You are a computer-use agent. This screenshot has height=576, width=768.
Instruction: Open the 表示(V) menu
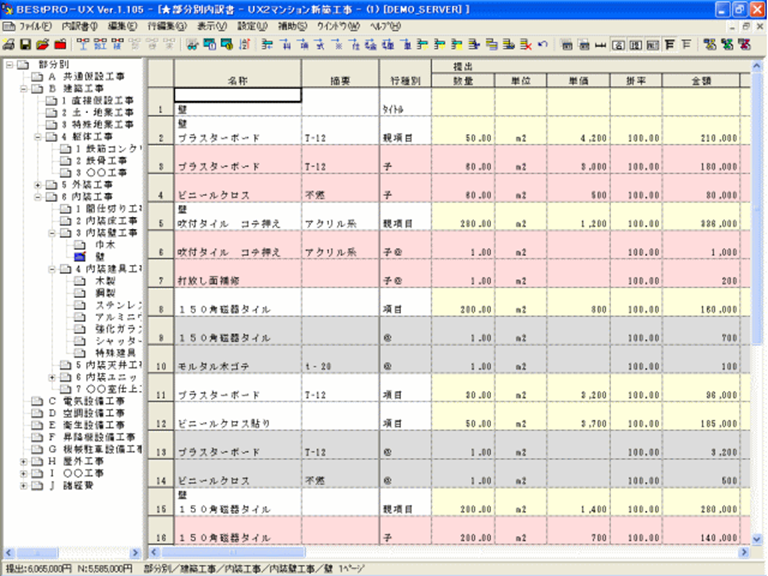point(212,26)
